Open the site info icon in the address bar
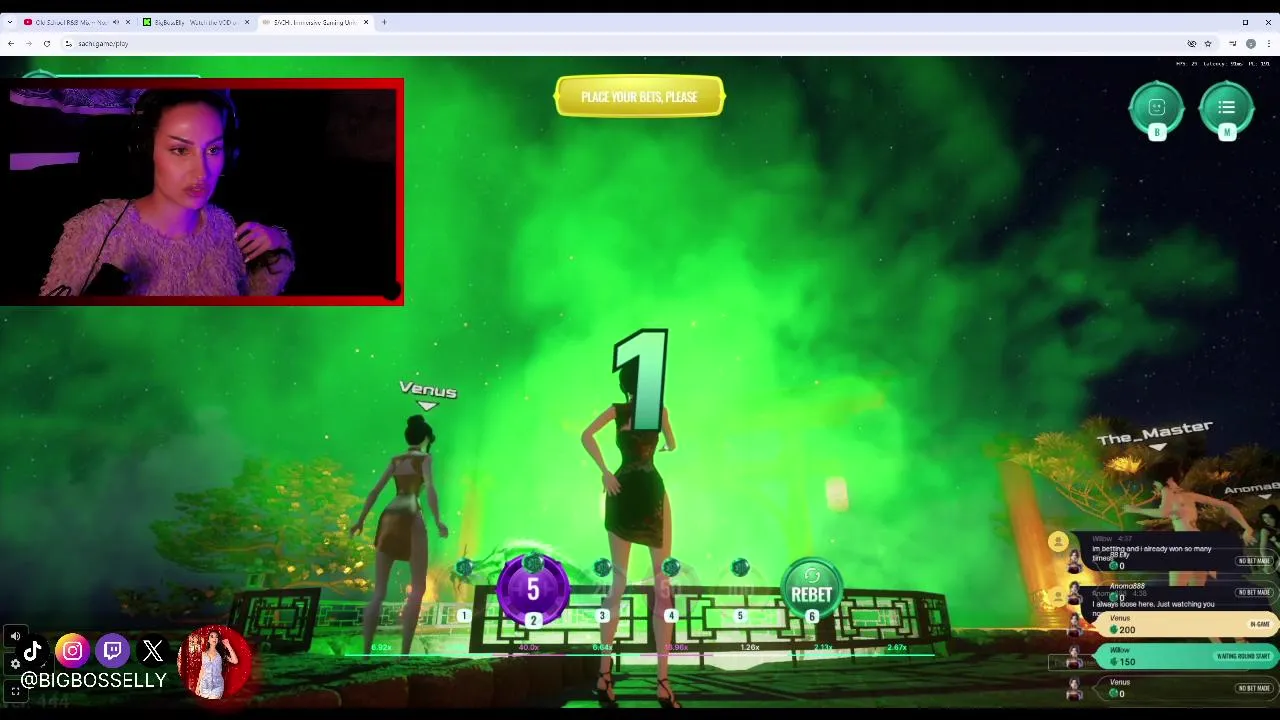 68,44
